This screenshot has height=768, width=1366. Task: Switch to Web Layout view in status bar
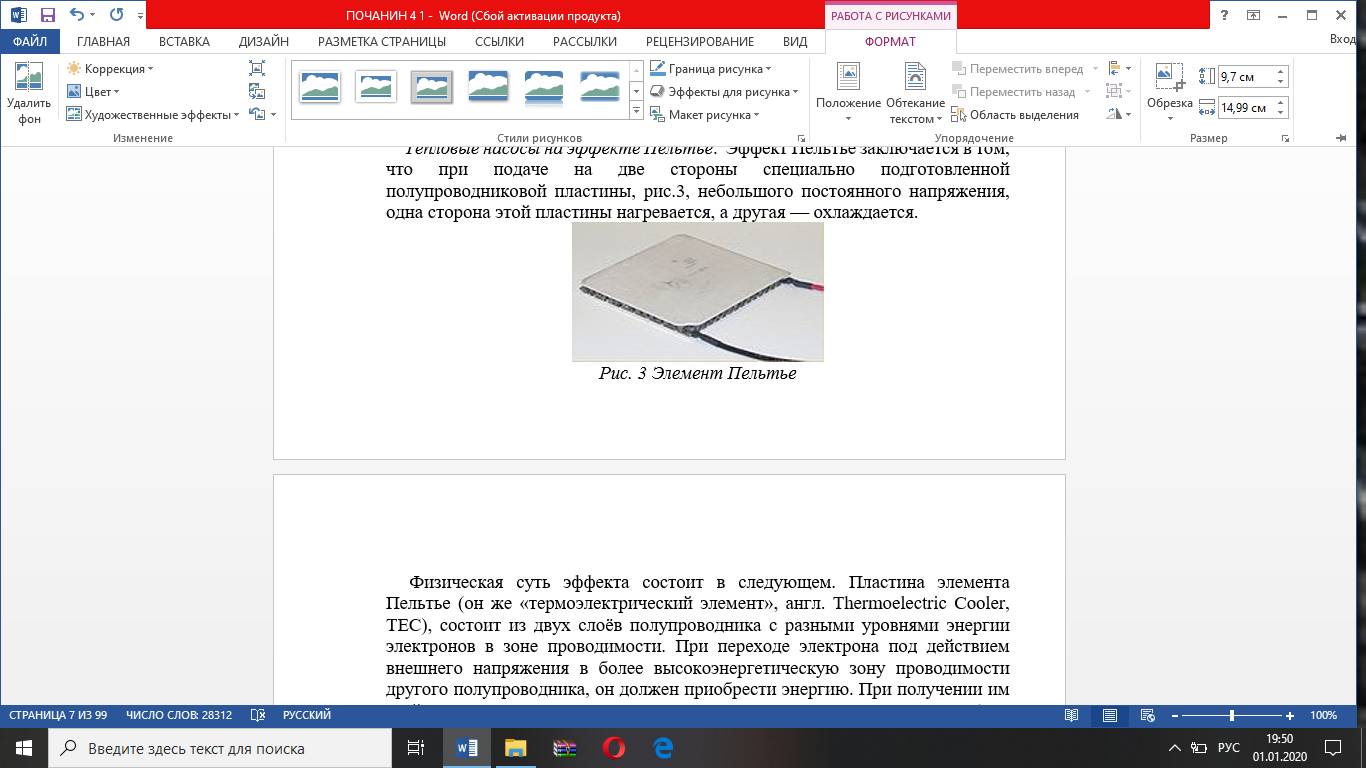coord(1147,716)
